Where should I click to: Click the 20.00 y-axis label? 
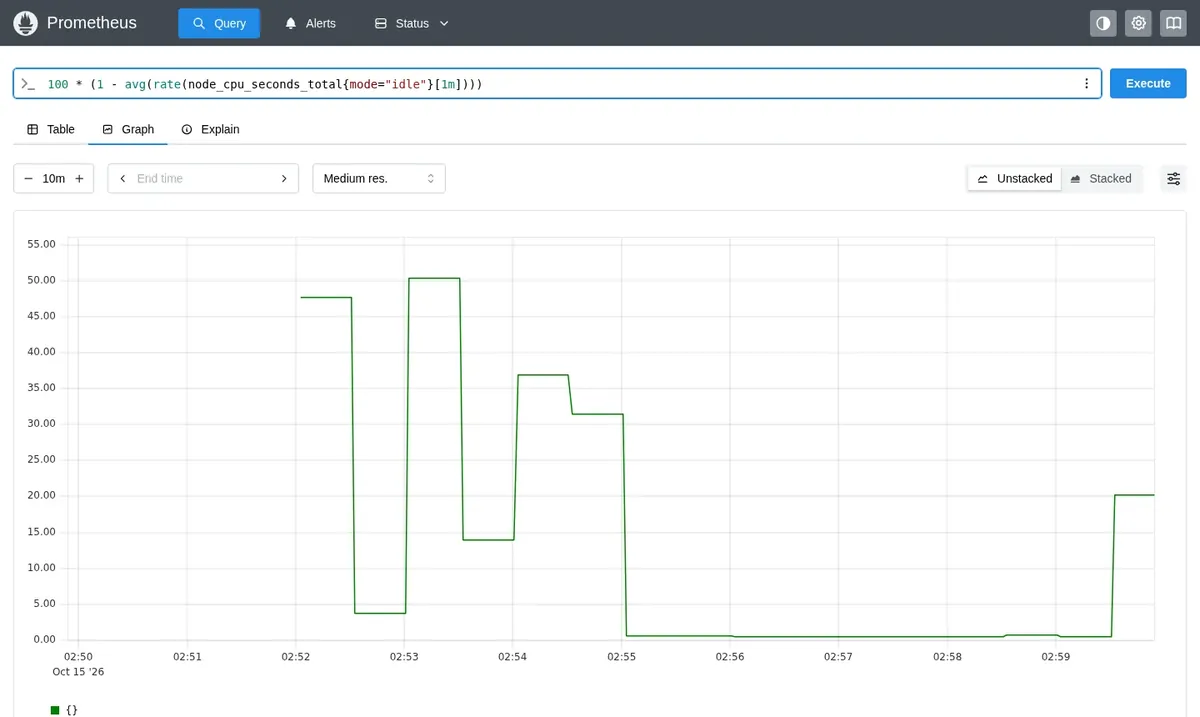point(43,496)
